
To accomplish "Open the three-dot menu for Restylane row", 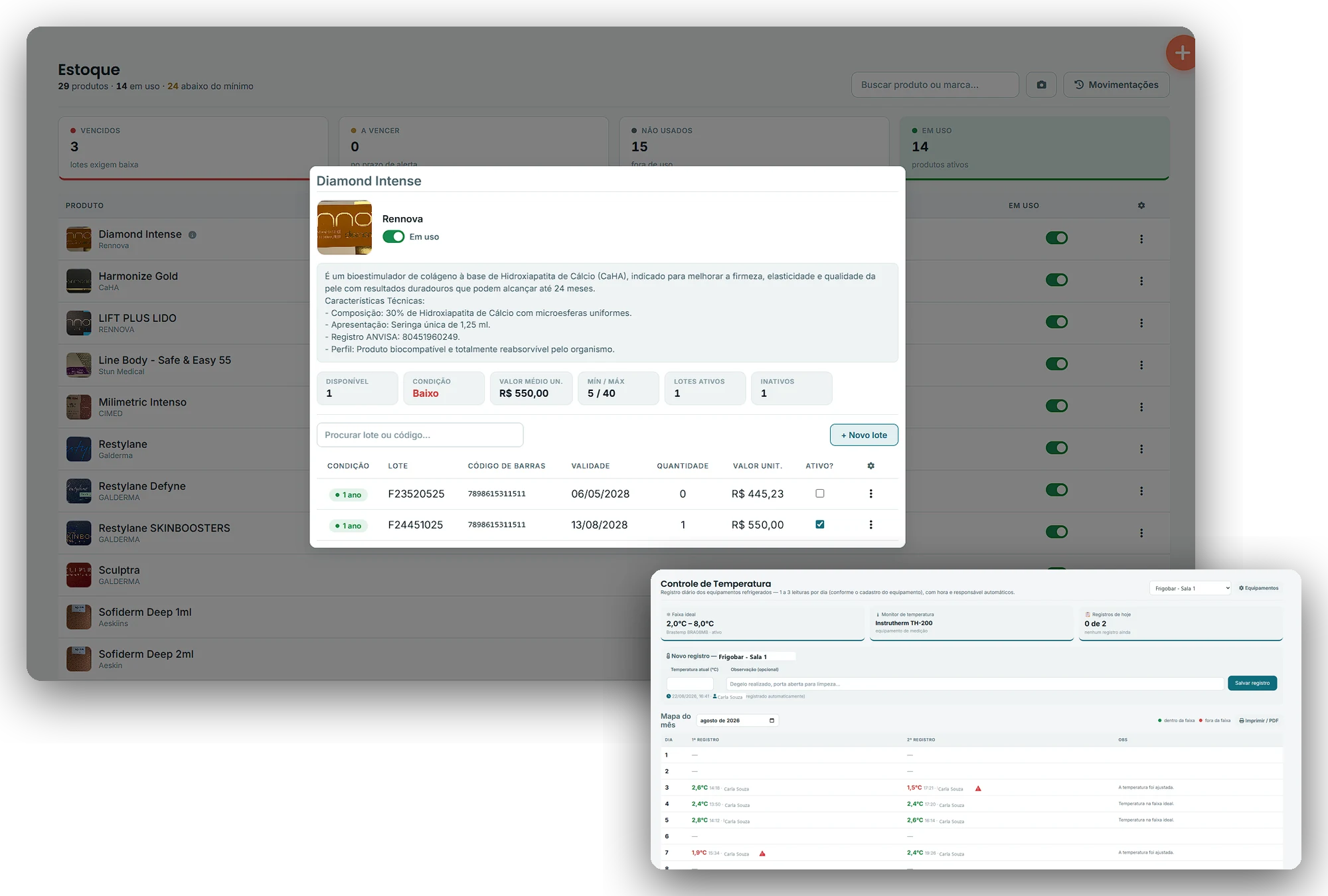I will [1141, 449].
